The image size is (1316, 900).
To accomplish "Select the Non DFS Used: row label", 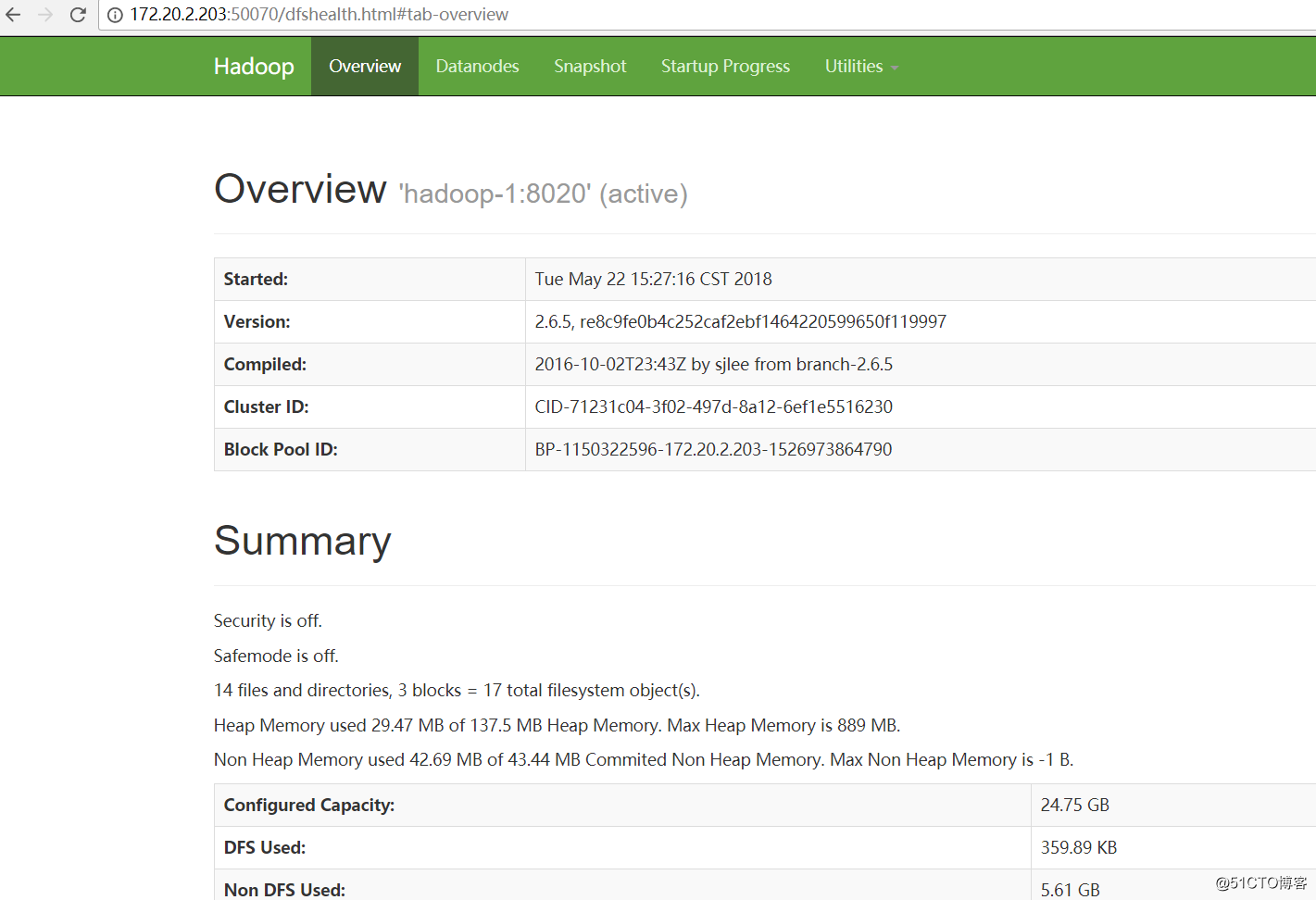I will pos(284,890).
